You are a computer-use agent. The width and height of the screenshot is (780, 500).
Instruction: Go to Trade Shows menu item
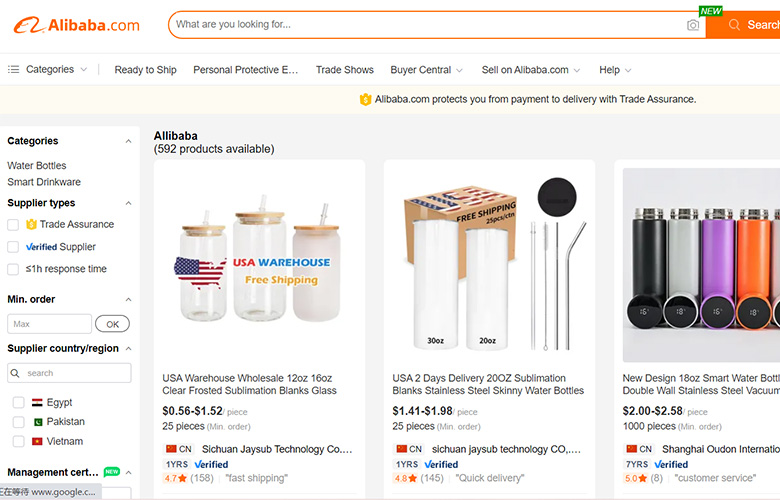(x=344, y=70)
